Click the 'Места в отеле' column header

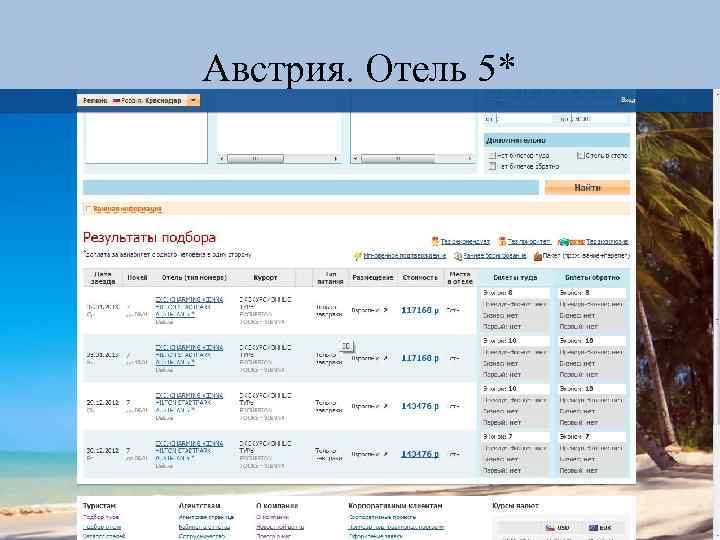click(460, 278)
